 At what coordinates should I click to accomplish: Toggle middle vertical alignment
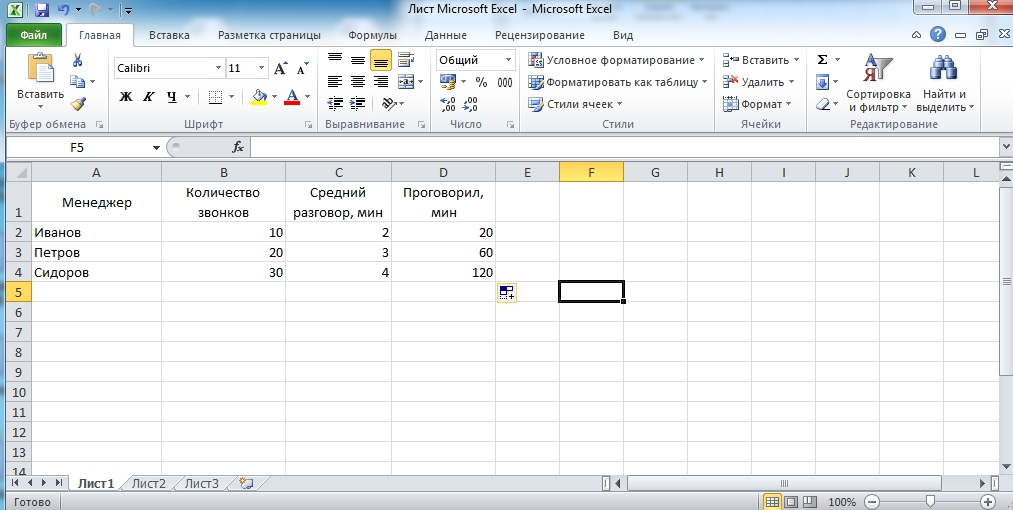pyautogui.click(x=358, y=60)
